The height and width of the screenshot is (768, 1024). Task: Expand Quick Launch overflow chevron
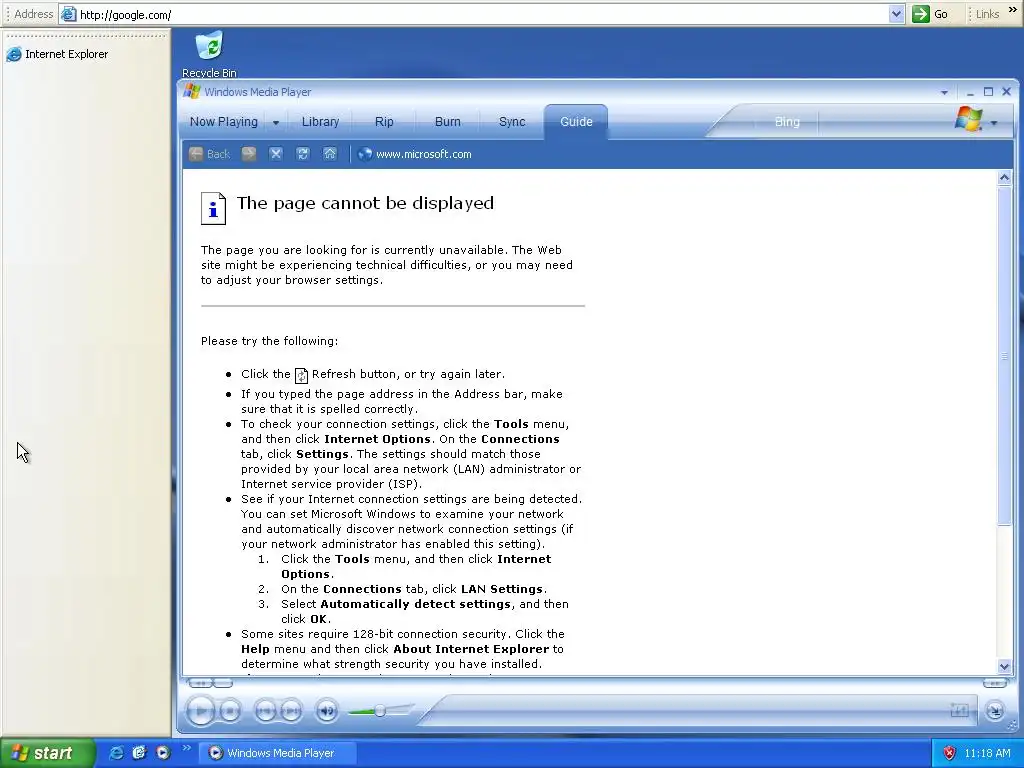pos(186,748)
